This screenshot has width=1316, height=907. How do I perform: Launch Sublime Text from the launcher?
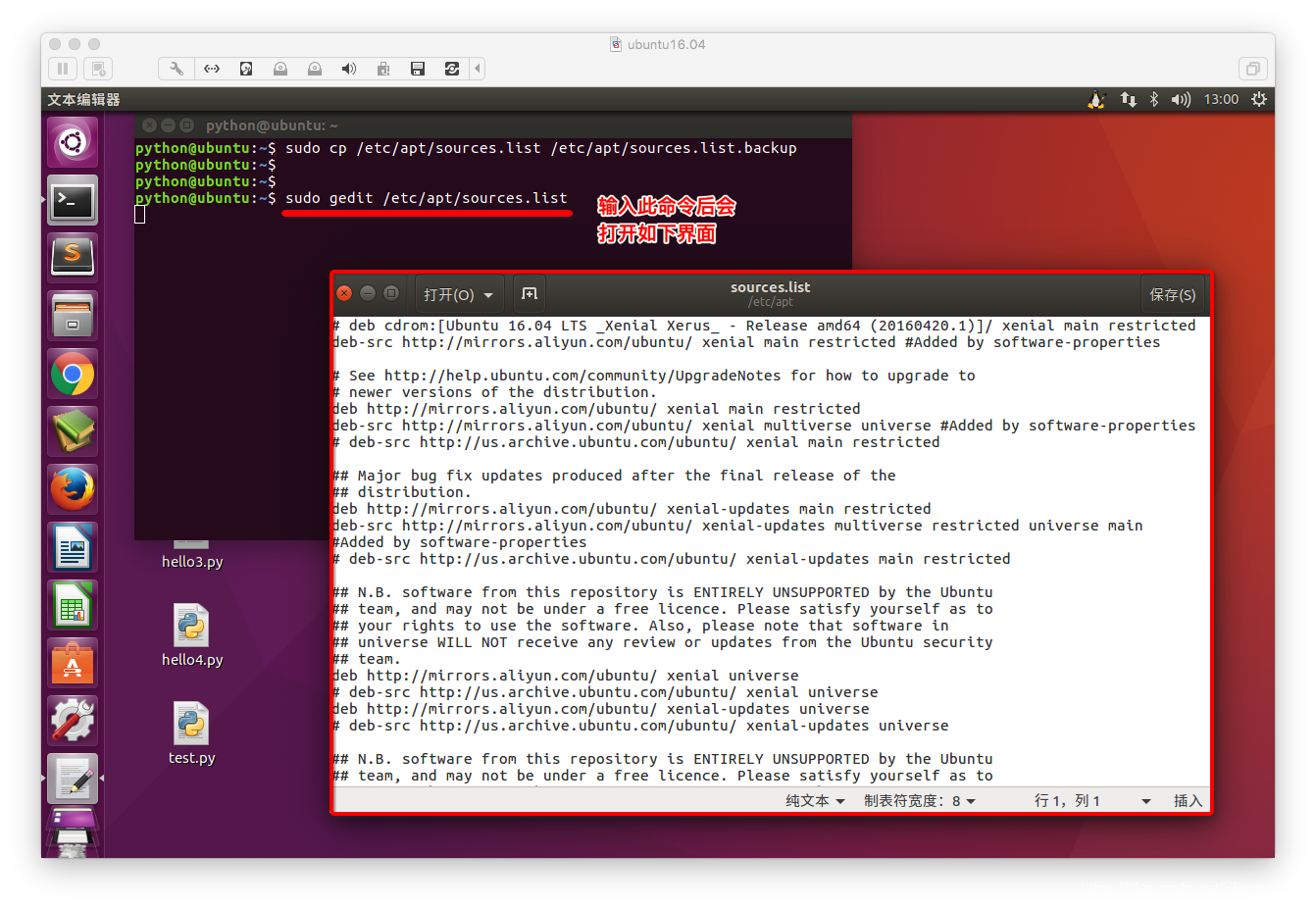73,259
